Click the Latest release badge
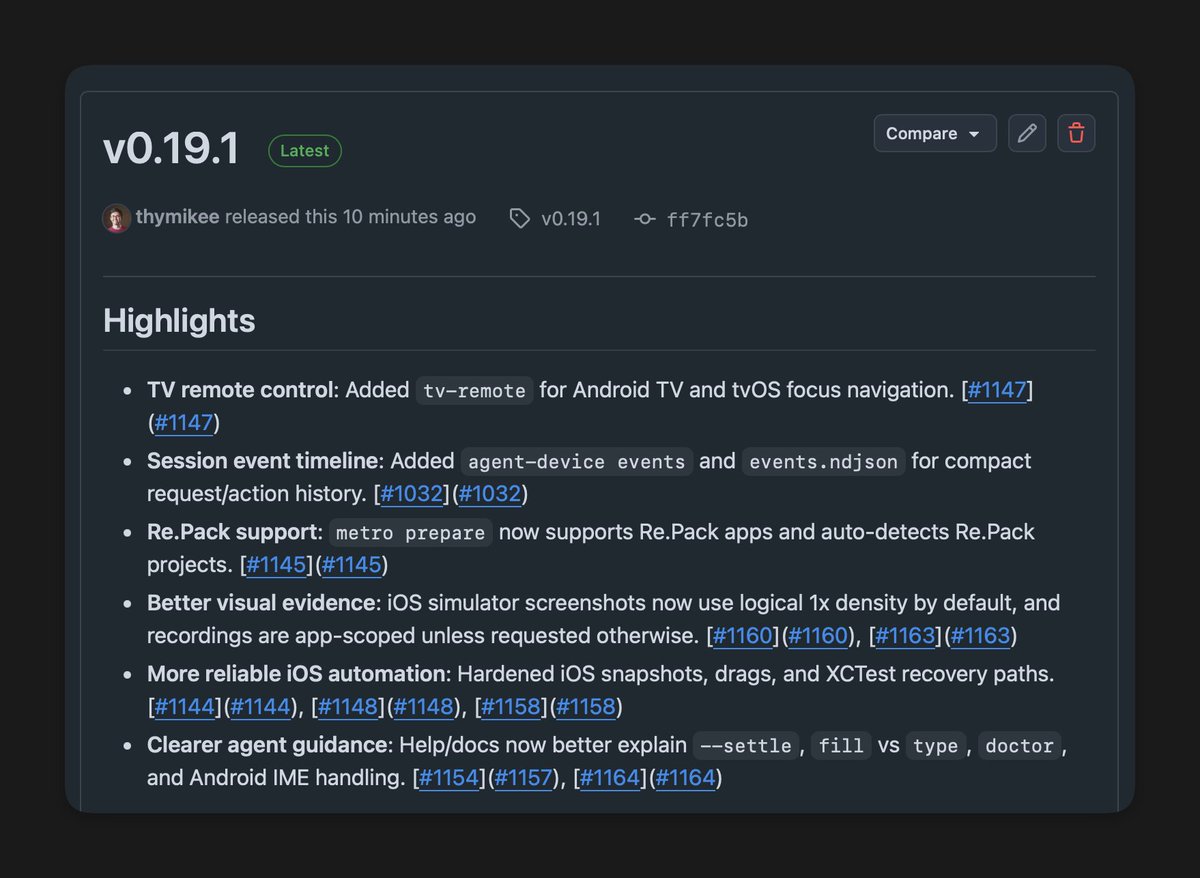The width and height of the screenshot is (1200, 878). point(305,151)
